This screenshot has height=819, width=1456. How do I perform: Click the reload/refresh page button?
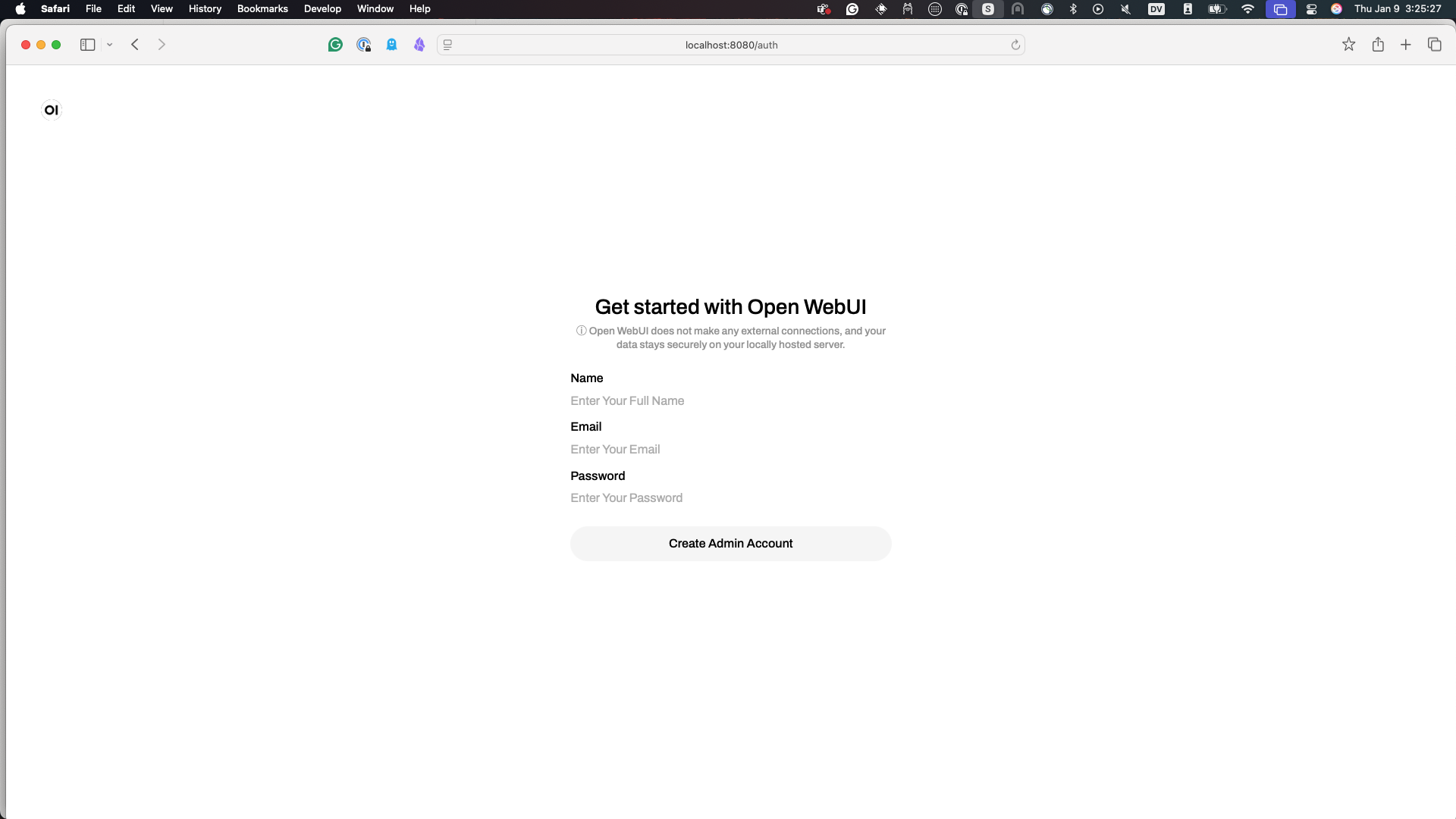(1015, 45)
